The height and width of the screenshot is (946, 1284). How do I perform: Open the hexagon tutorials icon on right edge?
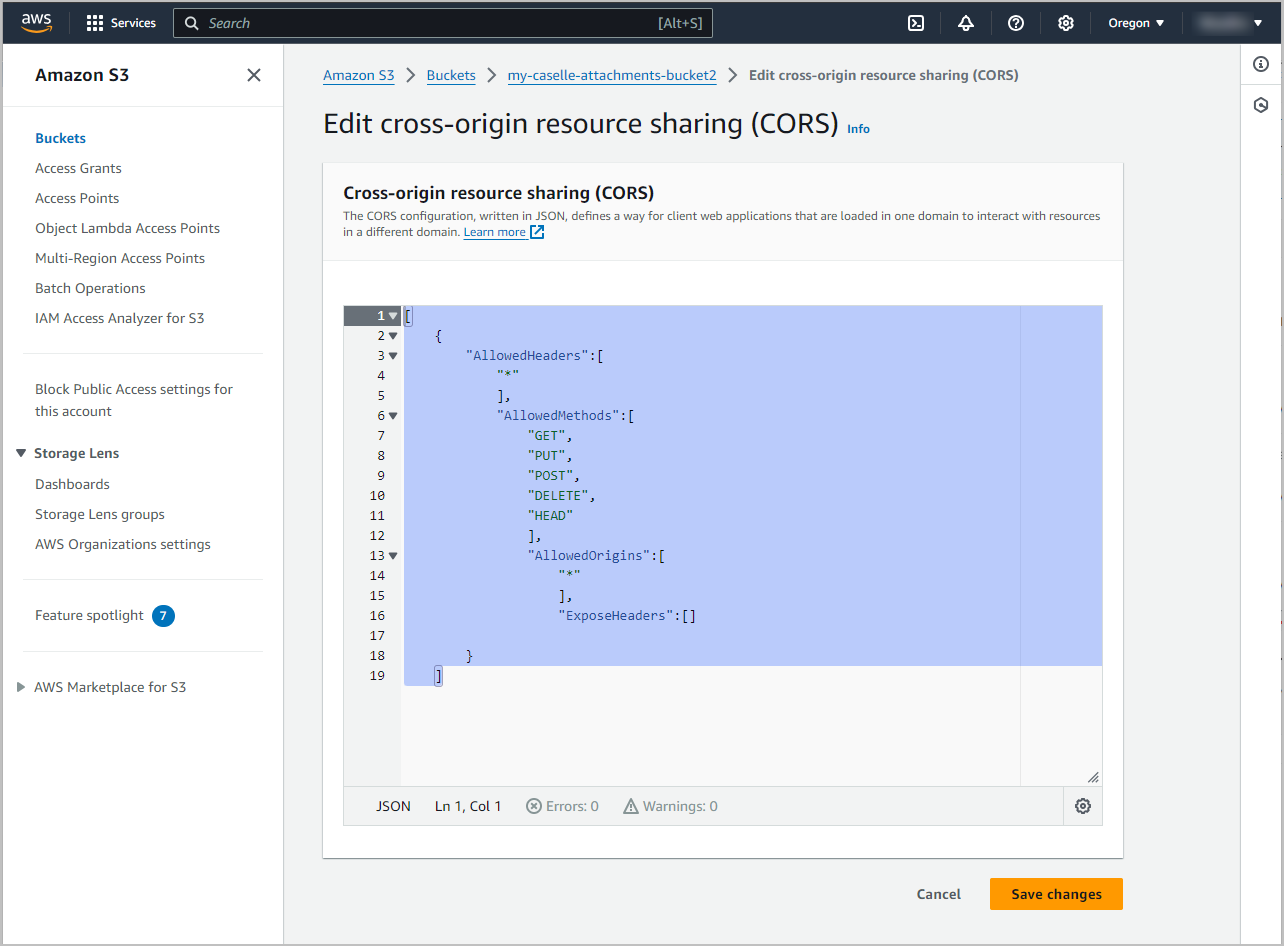coord(1261,105)
